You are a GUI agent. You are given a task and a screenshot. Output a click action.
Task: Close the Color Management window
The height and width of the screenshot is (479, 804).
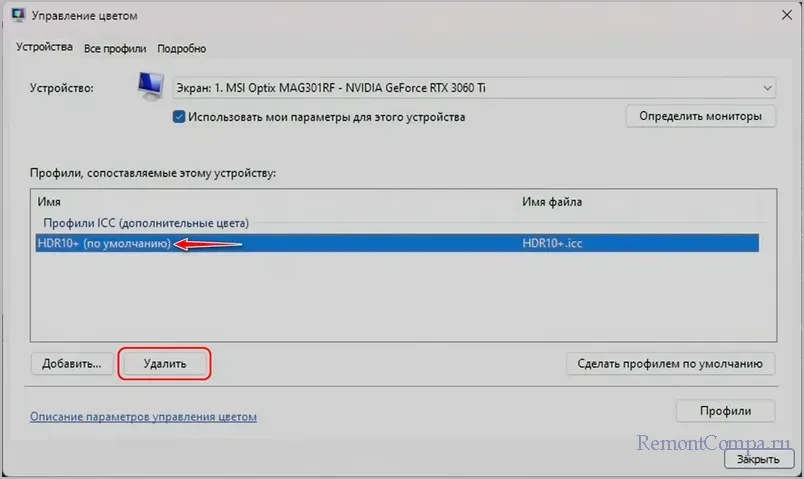(787, 15)
